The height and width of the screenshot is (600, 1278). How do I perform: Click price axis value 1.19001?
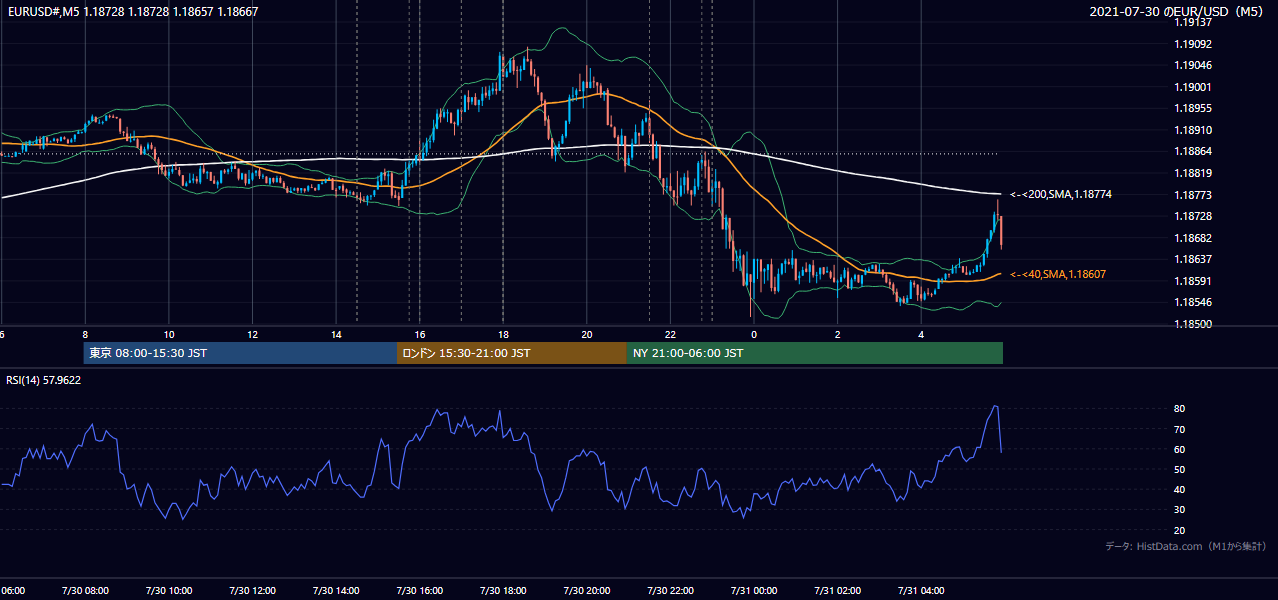1194,87
